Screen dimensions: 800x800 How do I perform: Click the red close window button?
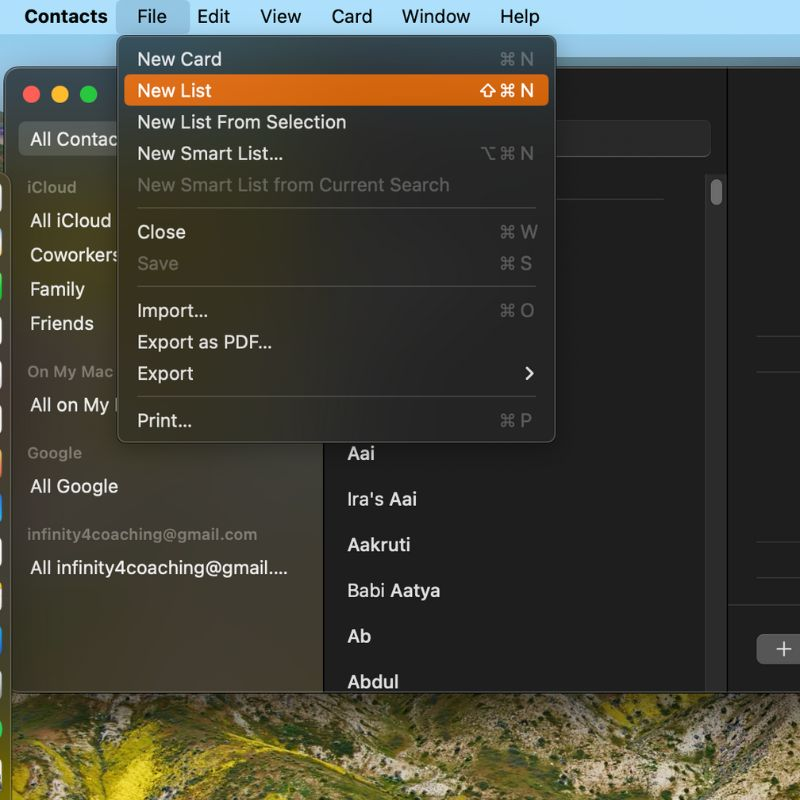[x=32, y=94]
